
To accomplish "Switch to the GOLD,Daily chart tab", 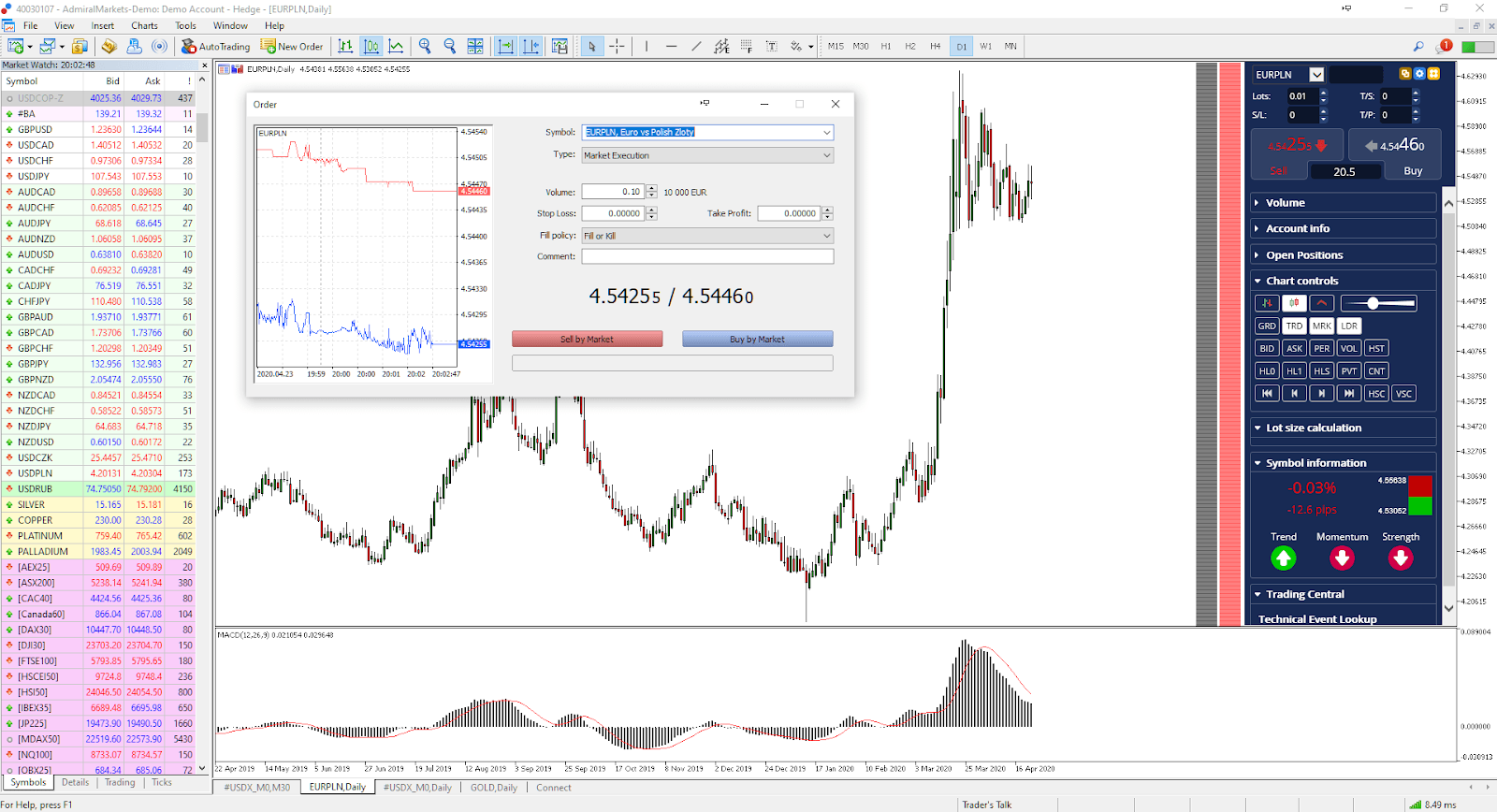I will click(493, 788).
